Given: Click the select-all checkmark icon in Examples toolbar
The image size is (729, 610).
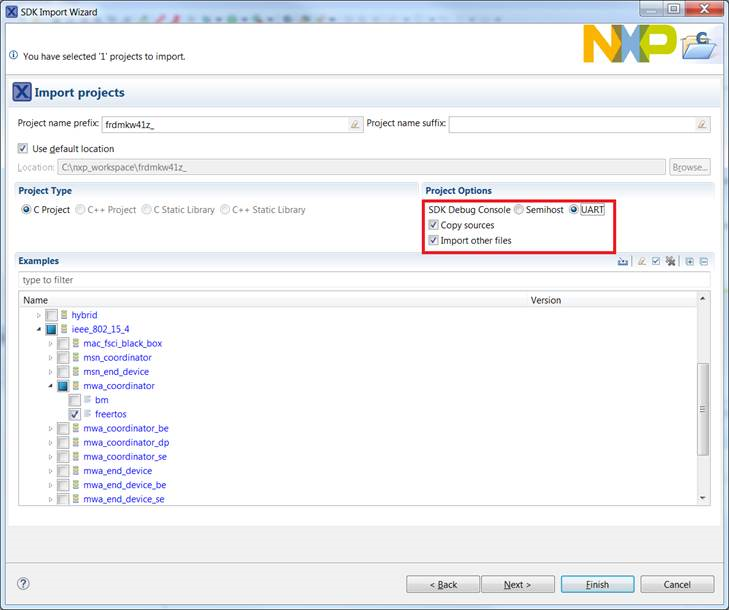Looking at the screenshot, I should click(x=656, y=262).
